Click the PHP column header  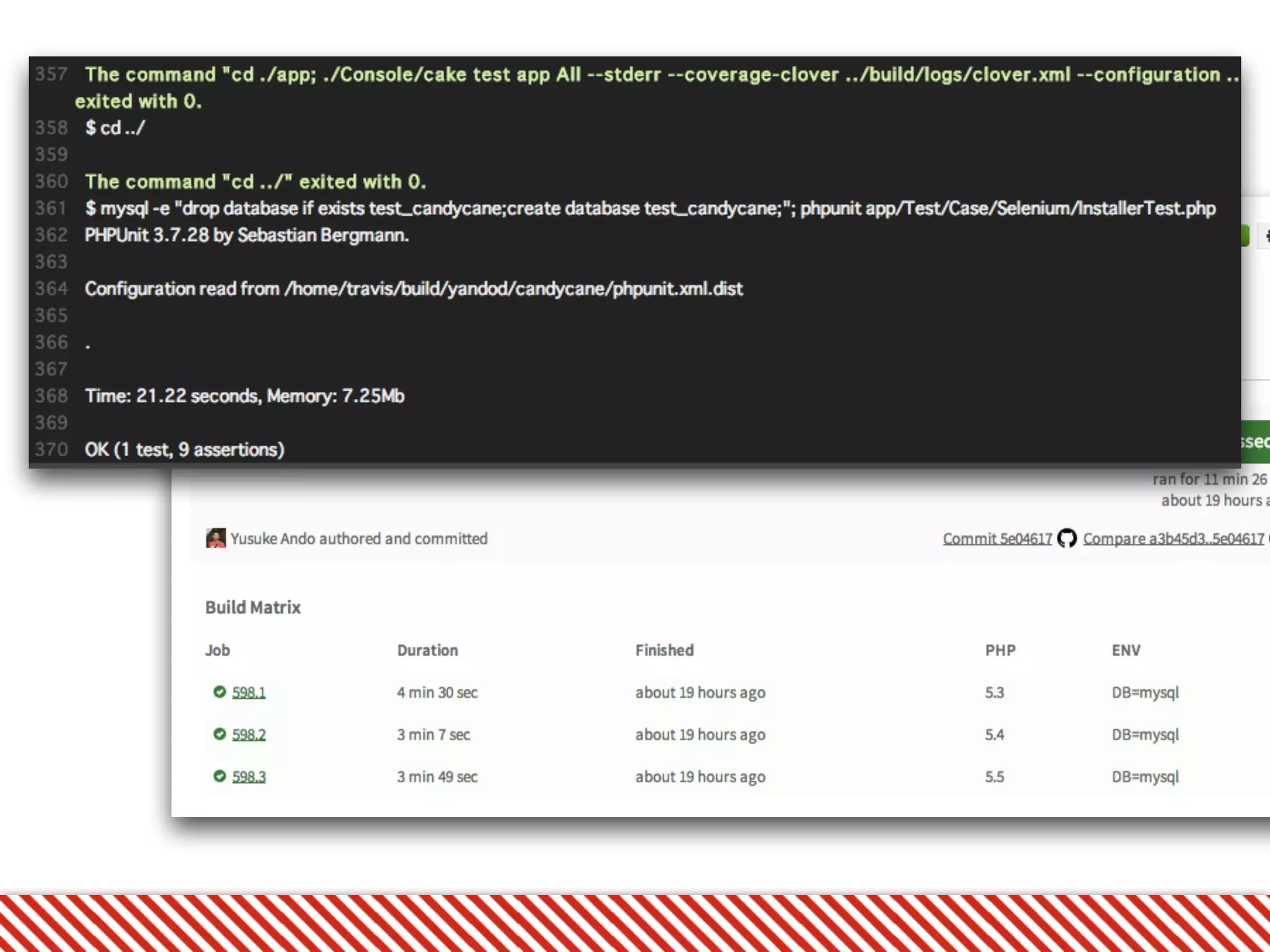pos(1000,650)
